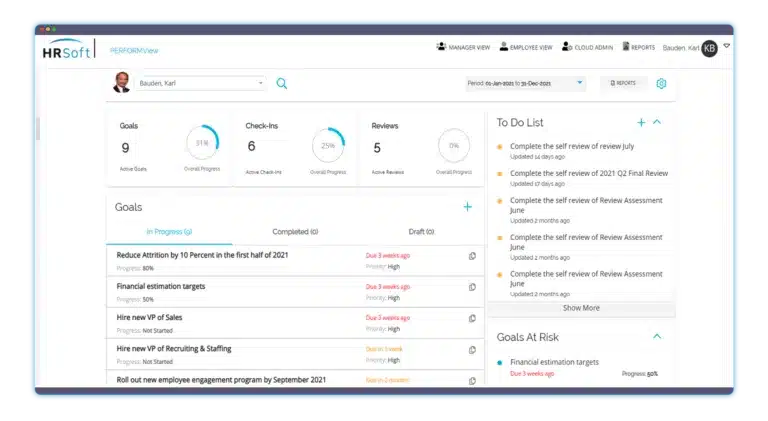Click Due 3 weeks ago on Reduce Attrition
Image resolution: width=768 pixels, height=421 pixels.
tap(387, 256)
